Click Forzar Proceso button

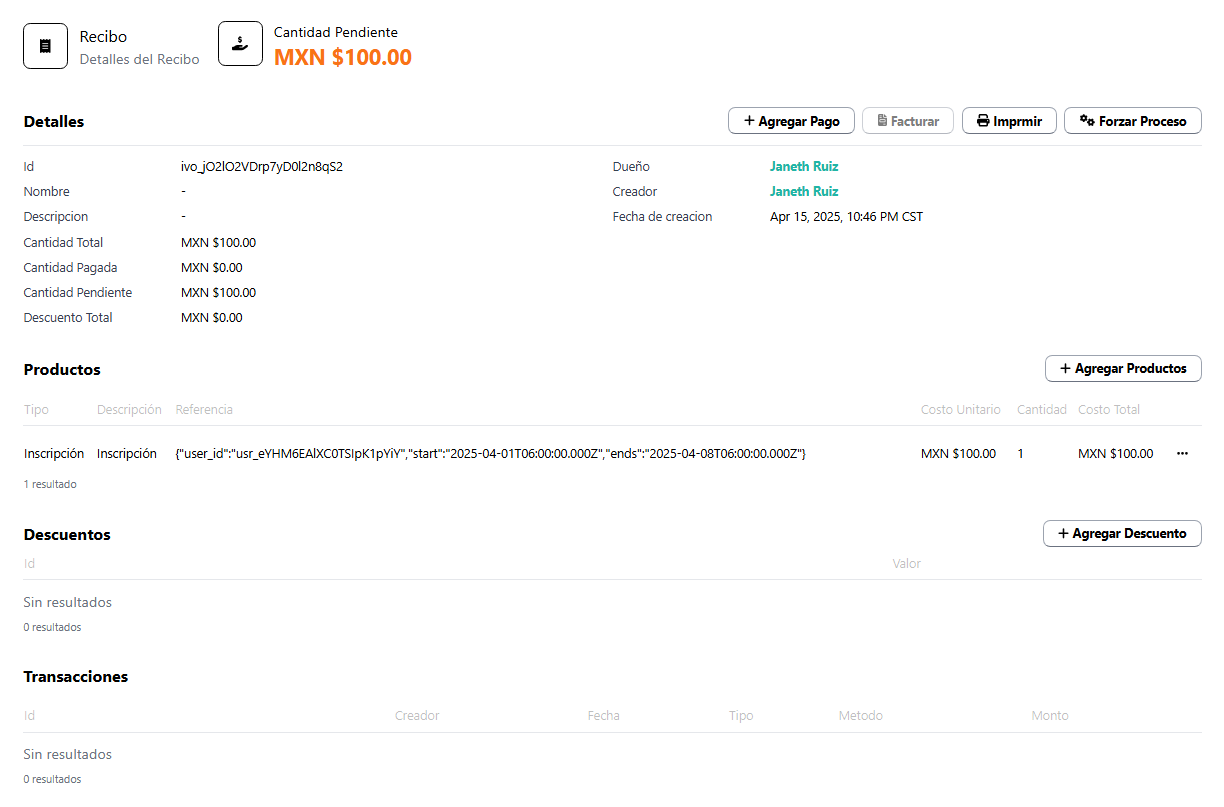pyautogui.click(x=1132, y=121)
